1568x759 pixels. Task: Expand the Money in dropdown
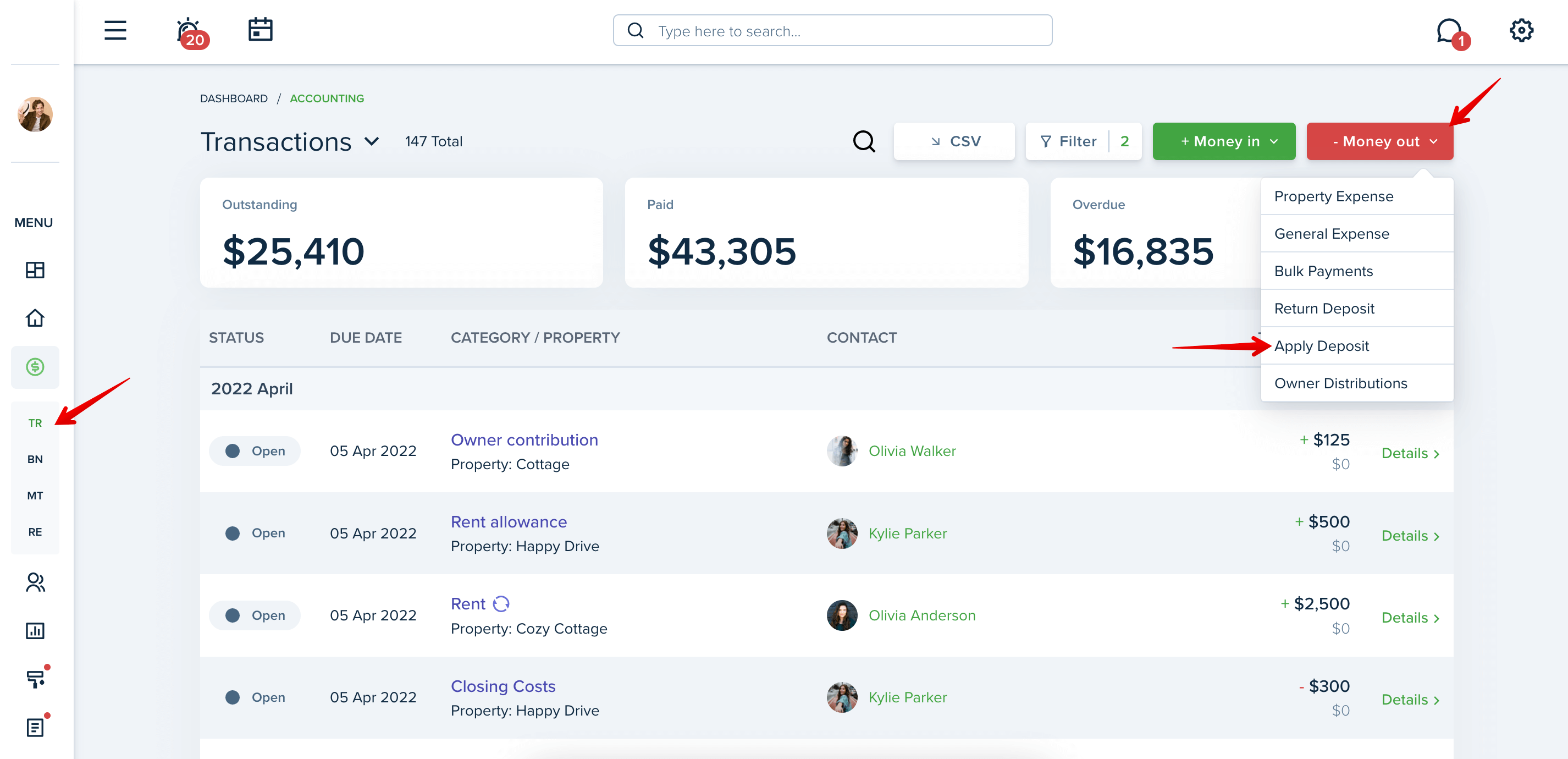[1223, 141]
